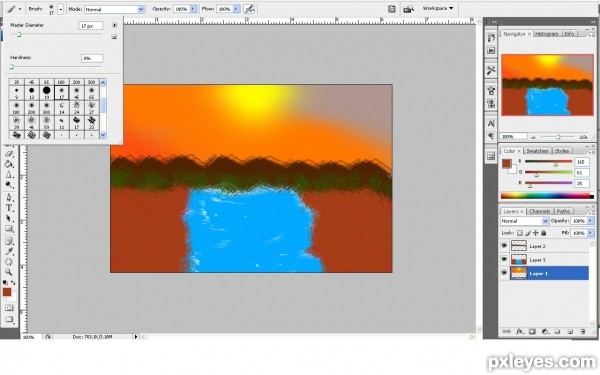The width and height of the screenshot is (600, 375).
Task: Toggle lock transparent pixels
Action: pyautogui.click(x=520, y=233)
